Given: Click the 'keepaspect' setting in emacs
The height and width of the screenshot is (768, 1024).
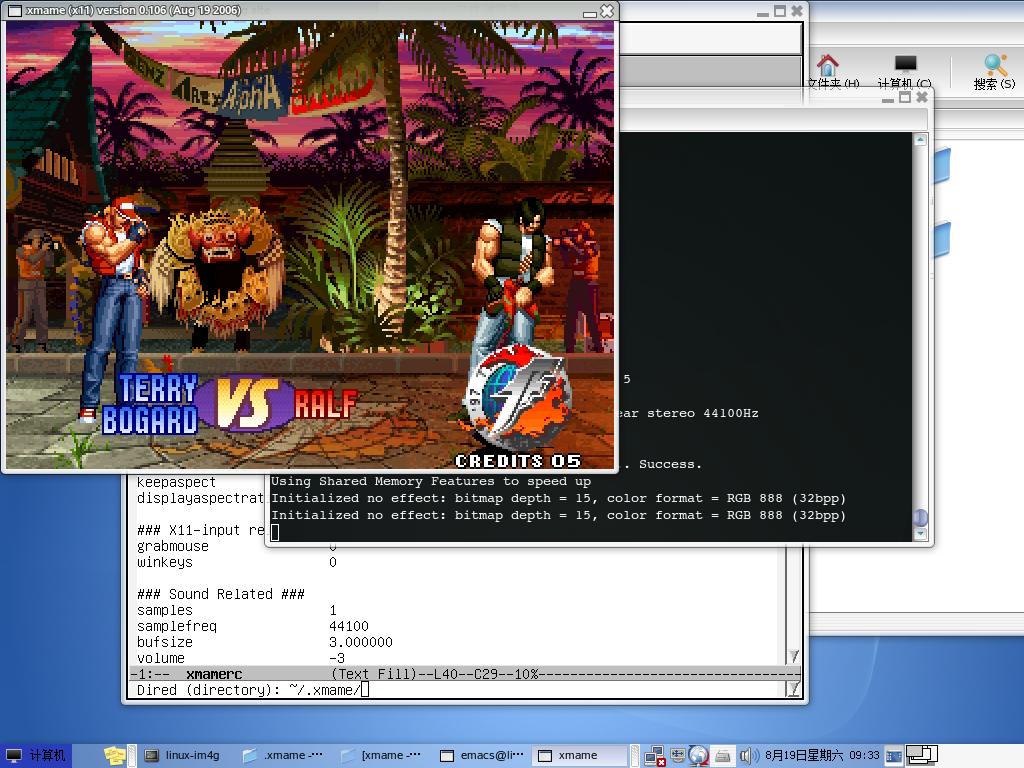Looking at the screenshot, I should pos(176,482).
